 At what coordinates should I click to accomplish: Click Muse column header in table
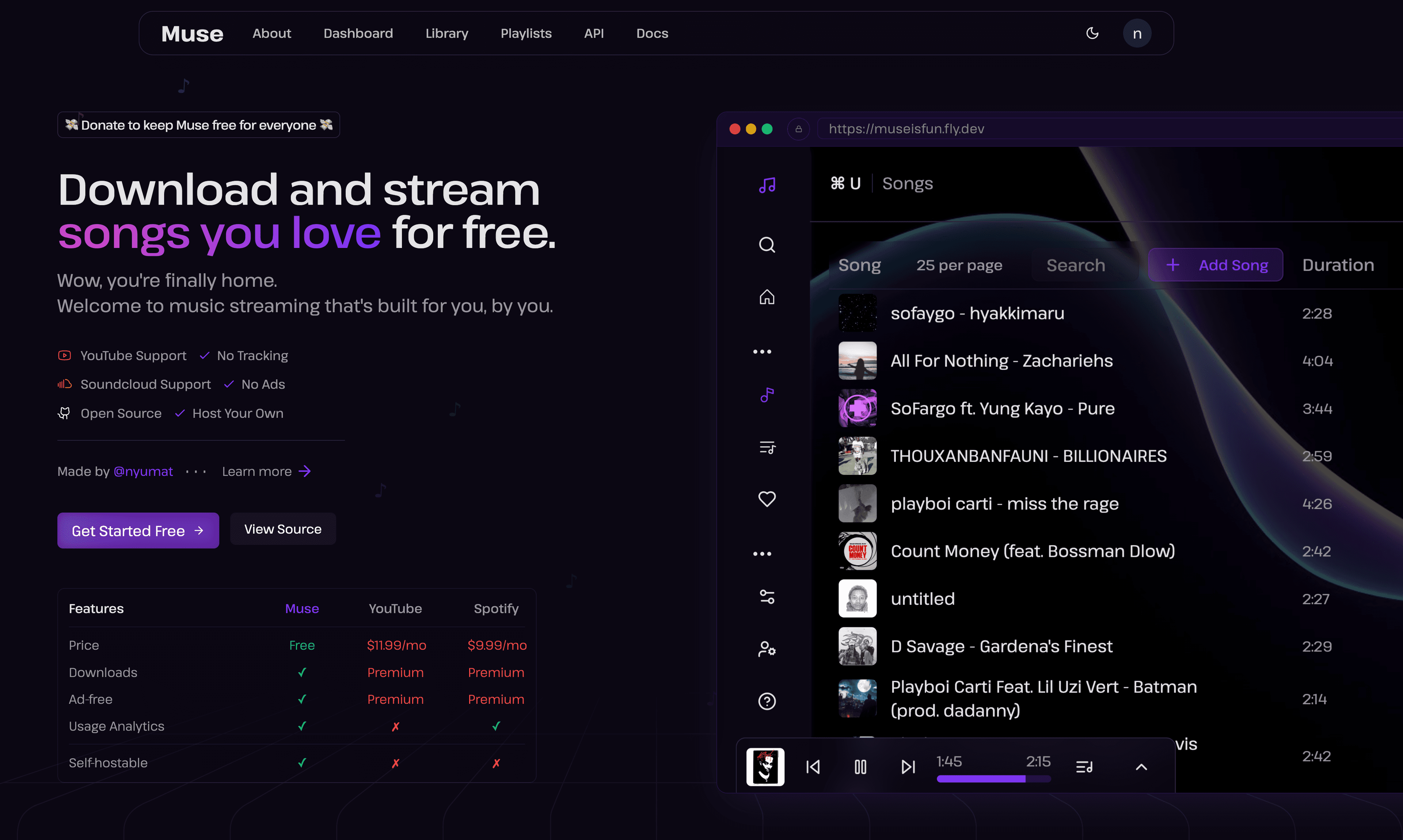coord(302,608)
